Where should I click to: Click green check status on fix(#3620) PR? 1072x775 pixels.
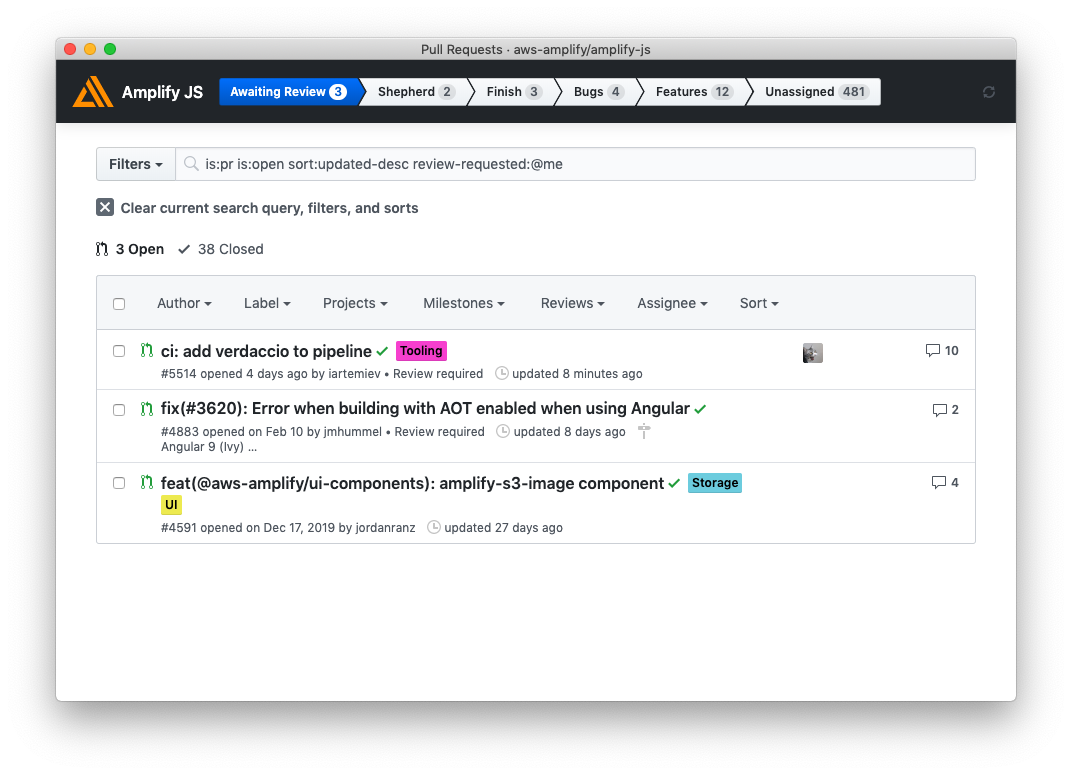coord(700,409)
